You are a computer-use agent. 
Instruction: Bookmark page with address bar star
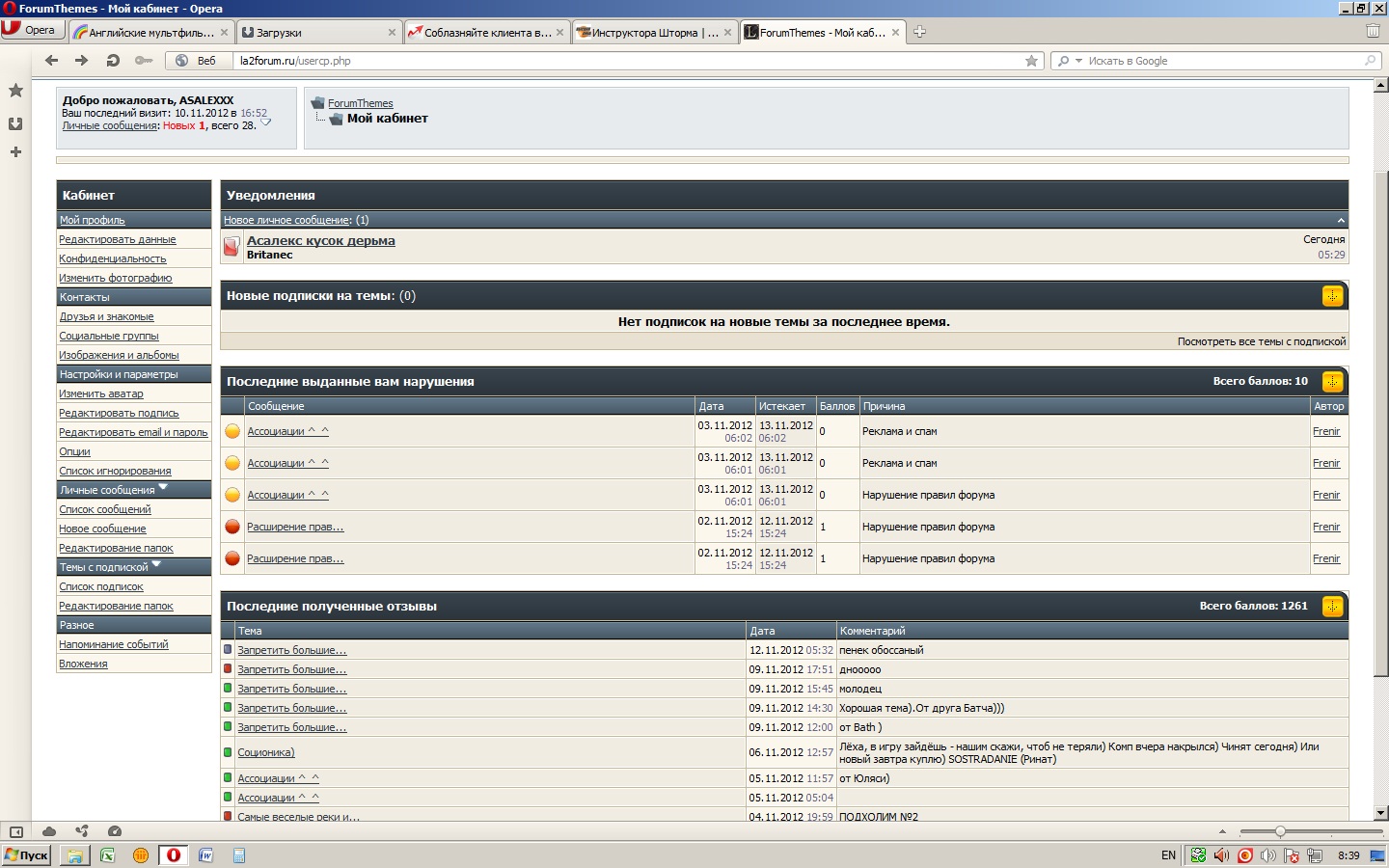pos(1031,61)
